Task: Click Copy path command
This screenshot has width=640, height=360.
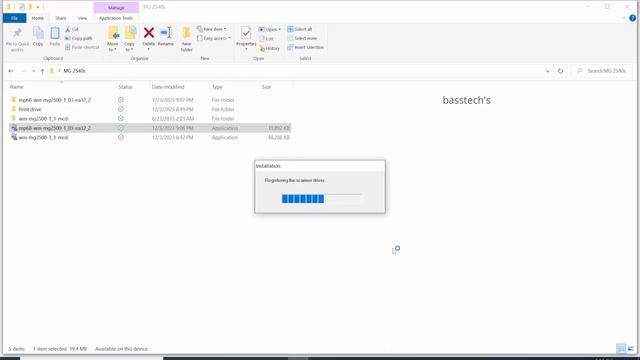Action: [x=79, y=38]
